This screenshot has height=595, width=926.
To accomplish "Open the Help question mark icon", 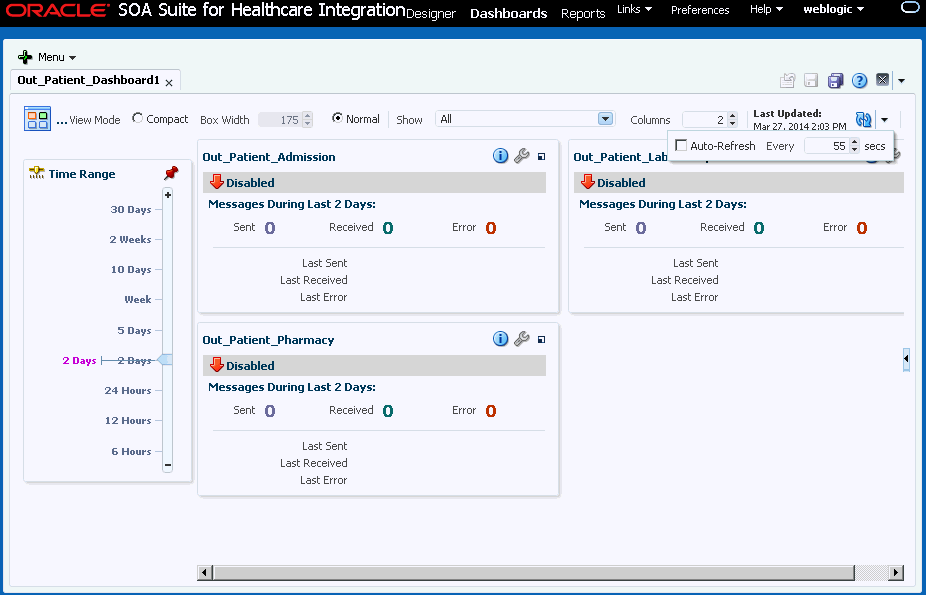I will point(859,80).
